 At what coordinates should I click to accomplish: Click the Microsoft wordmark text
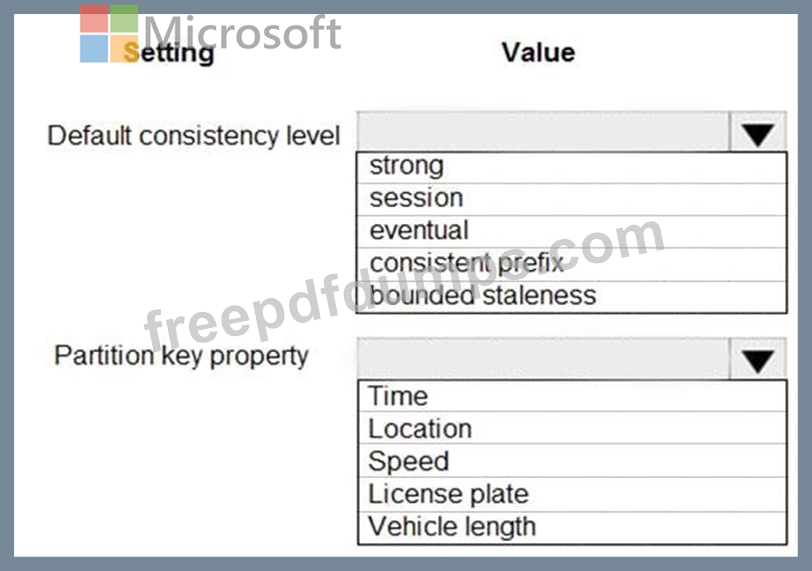[x=242, y=32]
